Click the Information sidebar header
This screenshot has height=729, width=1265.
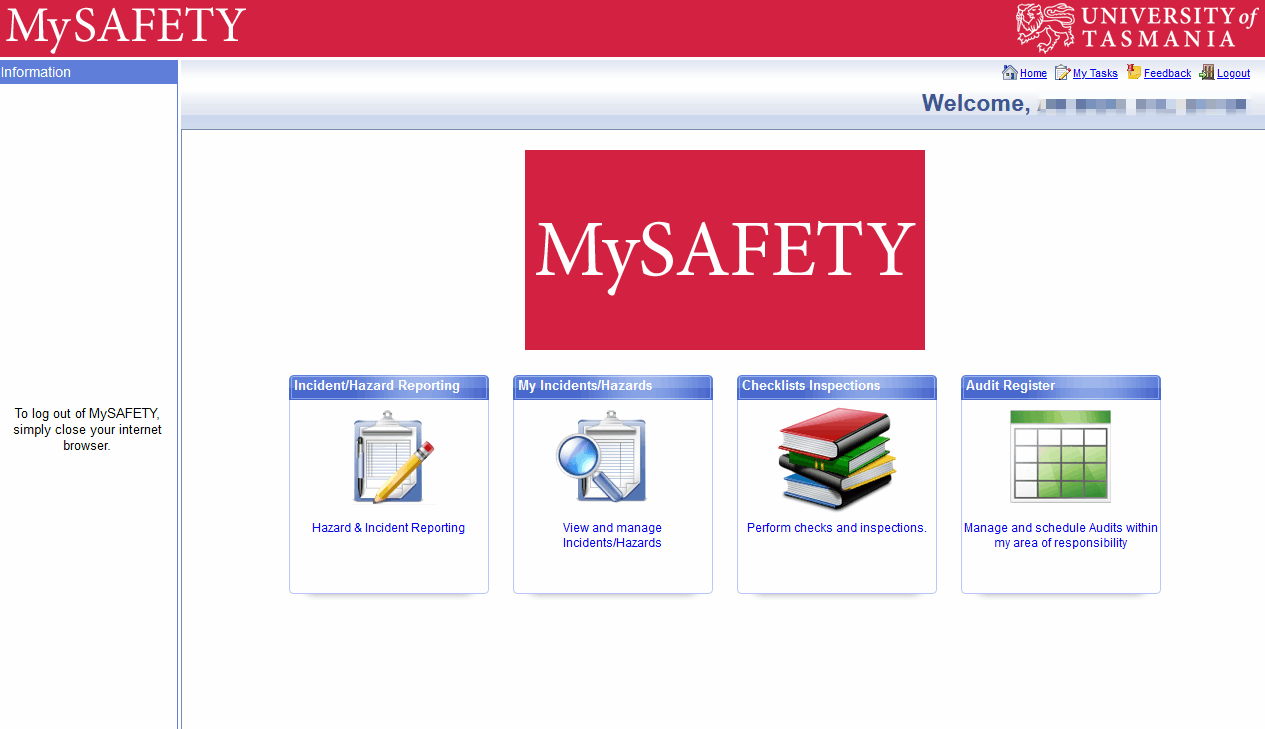[x=89, y=72]
